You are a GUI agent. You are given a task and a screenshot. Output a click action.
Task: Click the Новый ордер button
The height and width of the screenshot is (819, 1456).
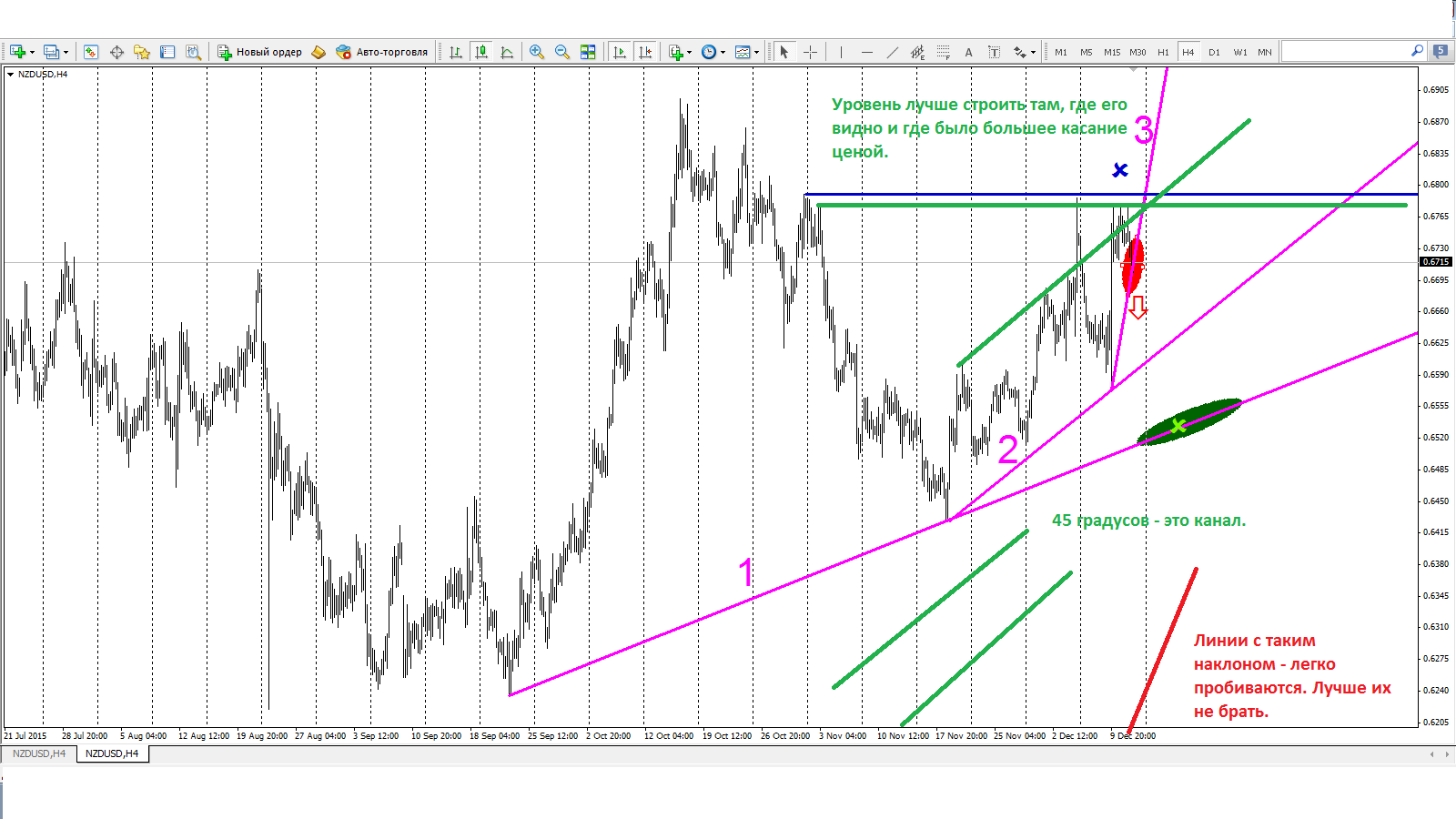pyautogui.click(x=259, y=52)
